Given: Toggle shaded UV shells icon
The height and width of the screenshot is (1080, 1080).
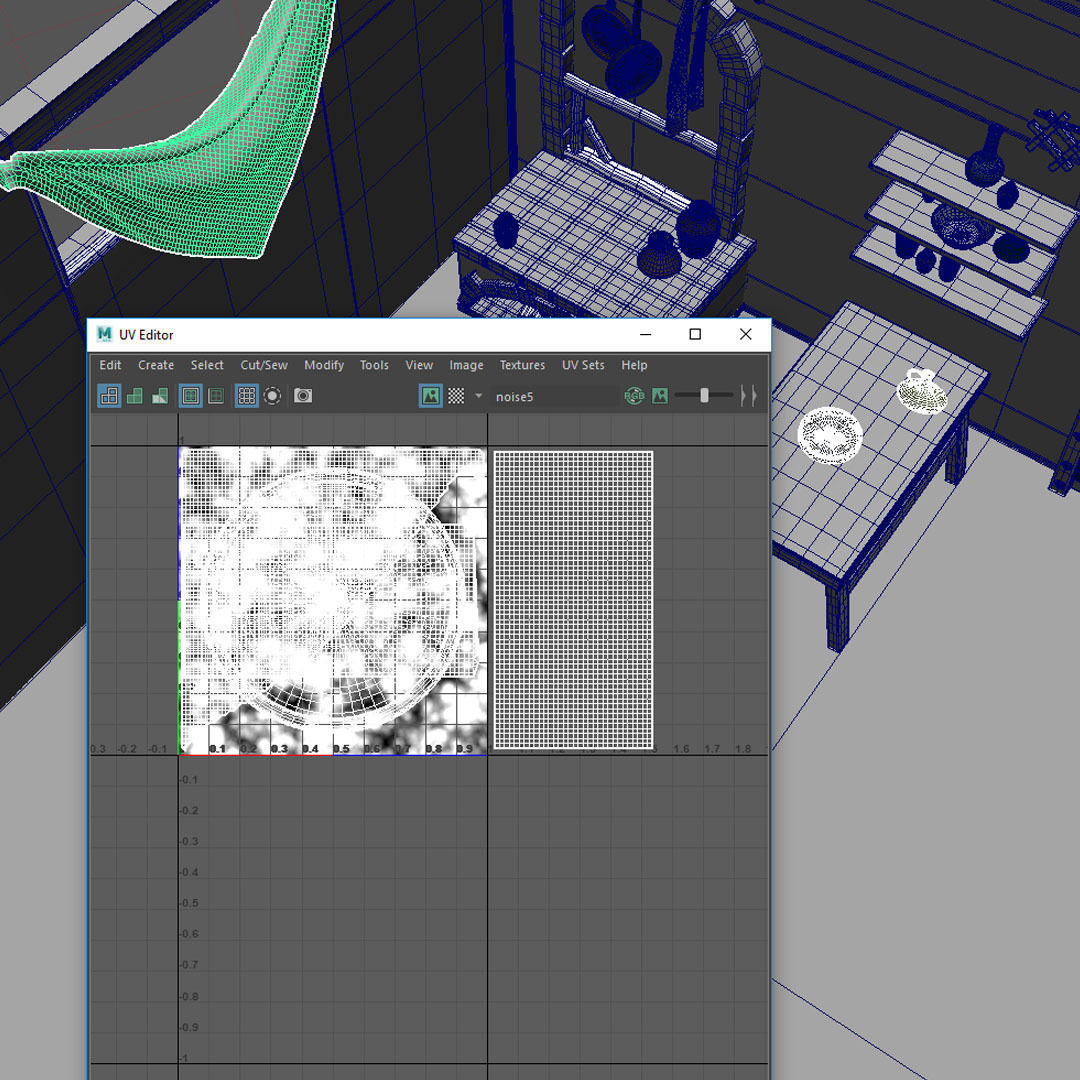Looking at the screenshot, I should click(135, 396).
